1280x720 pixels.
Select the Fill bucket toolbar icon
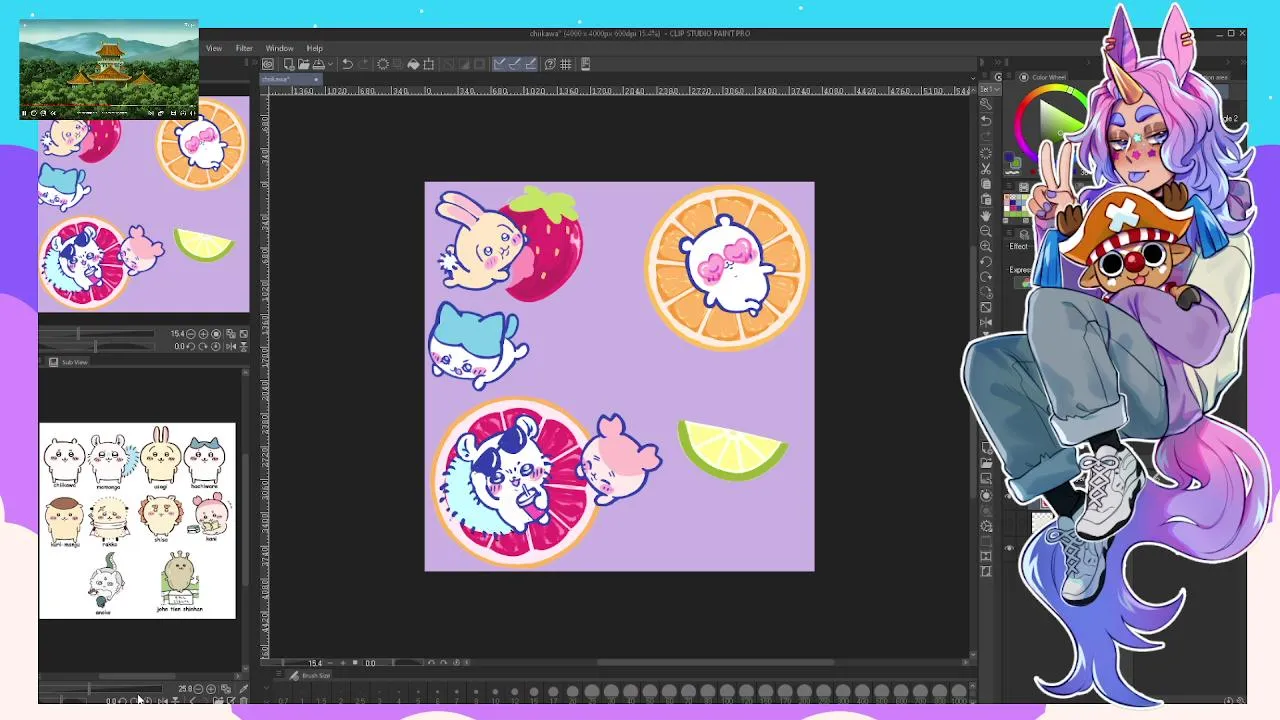tap(413, 64)
